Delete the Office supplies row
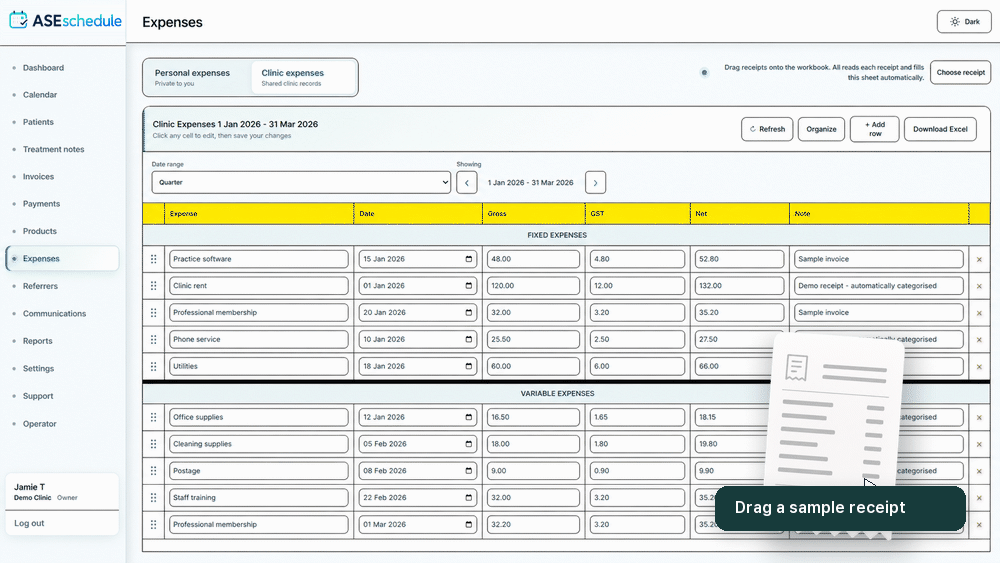 [x=979, y=418]
